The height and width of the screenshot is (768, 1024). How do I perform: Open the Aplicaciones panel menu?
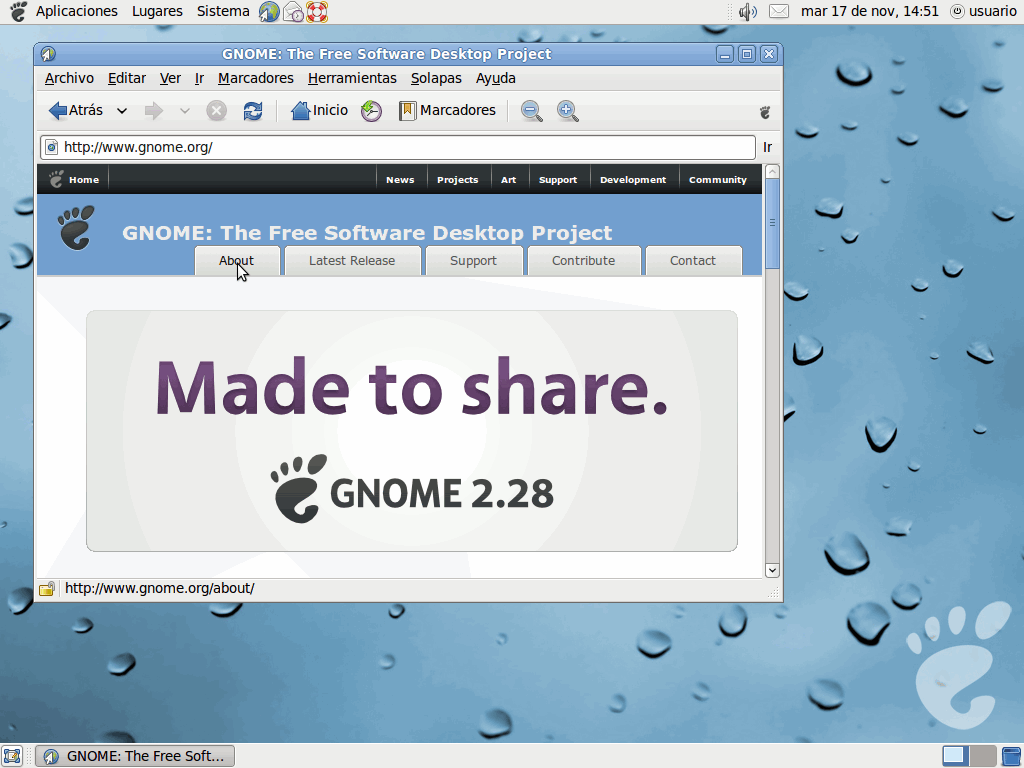coord(76,11)
